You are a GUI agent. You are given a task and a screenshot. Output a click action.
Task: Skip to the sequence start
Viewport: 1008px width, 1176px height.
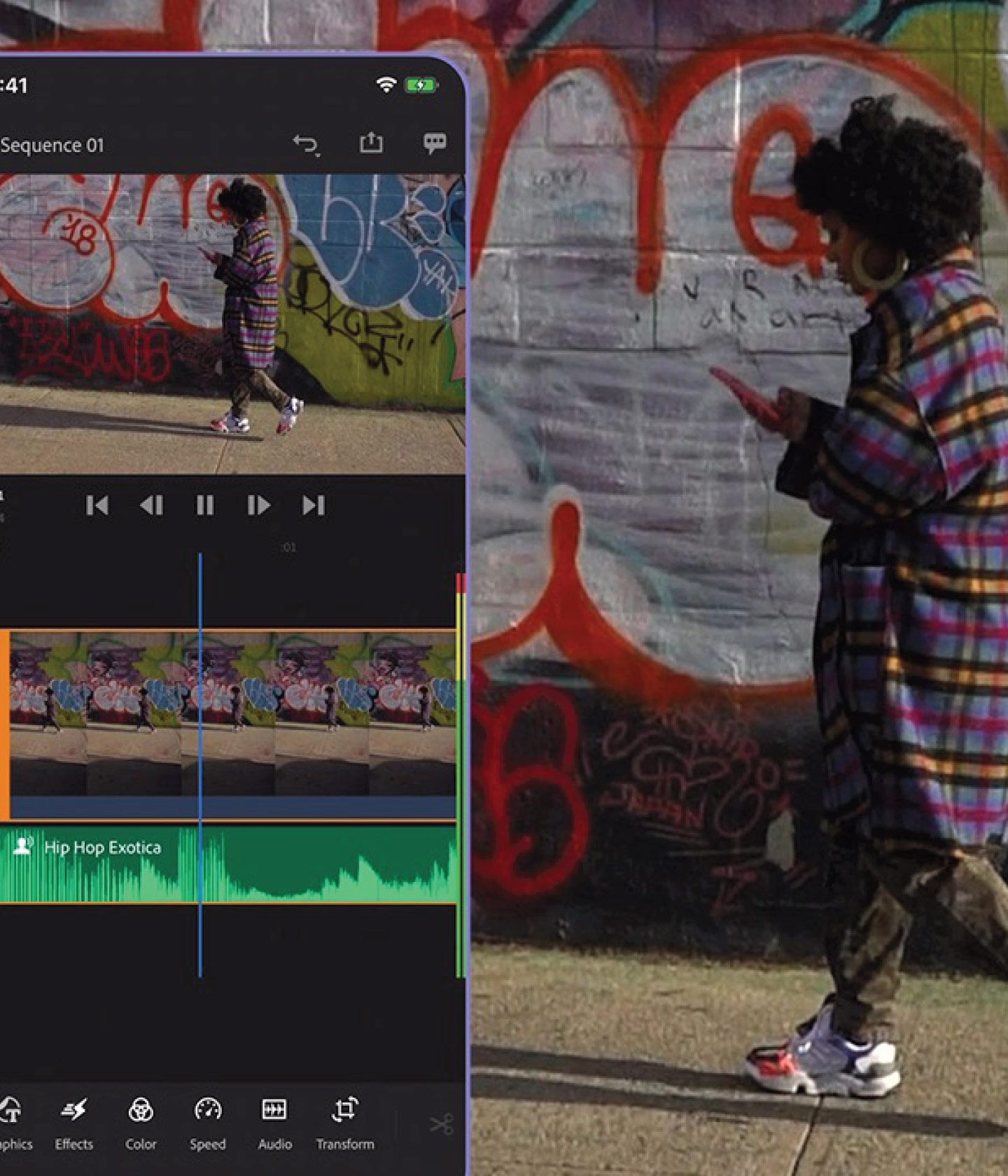click(x=97, y=505)
